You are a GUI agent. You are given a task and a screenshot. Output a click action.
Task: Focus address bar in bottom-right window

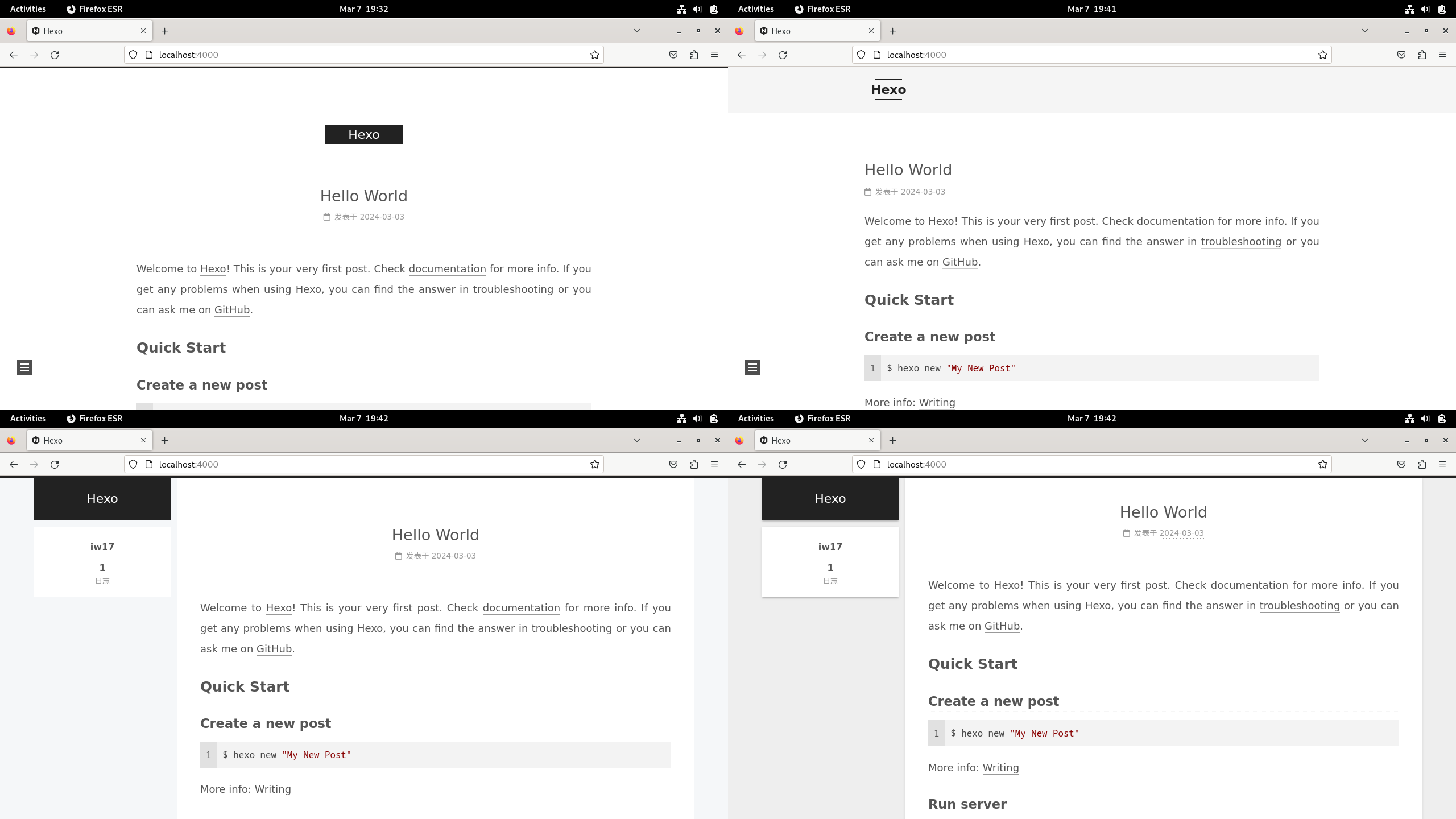click(1092, 464)
